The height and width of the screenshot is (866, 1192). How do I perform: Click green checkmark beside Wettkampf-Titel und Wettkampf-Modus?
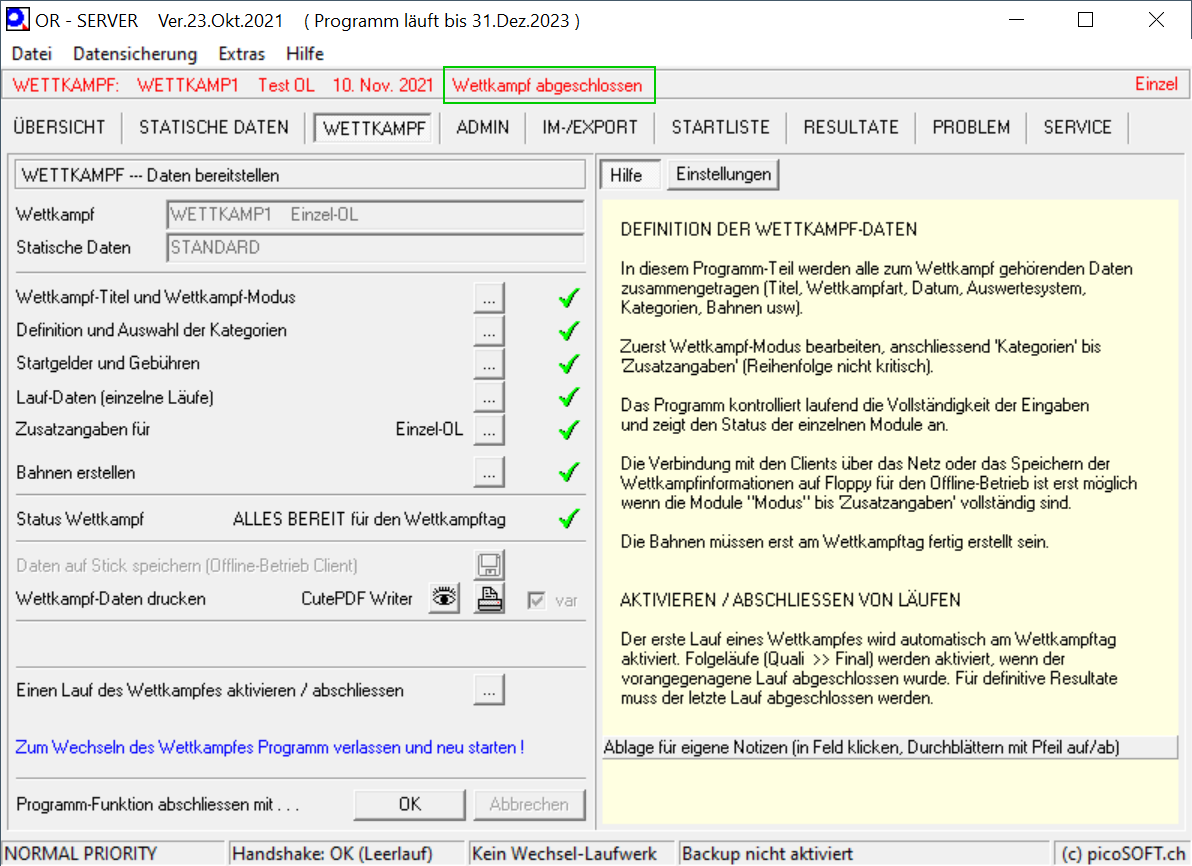point(569,298)
